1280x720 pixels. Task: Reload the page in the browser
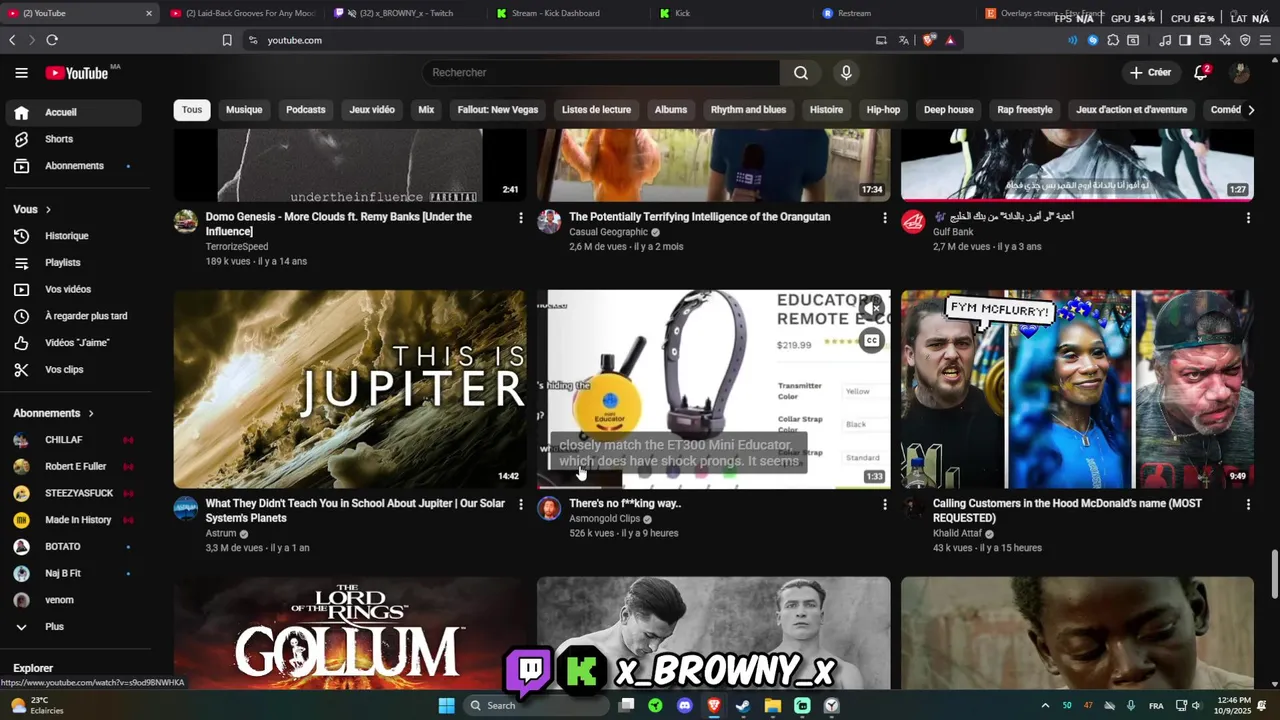click(x=52, y=40)
